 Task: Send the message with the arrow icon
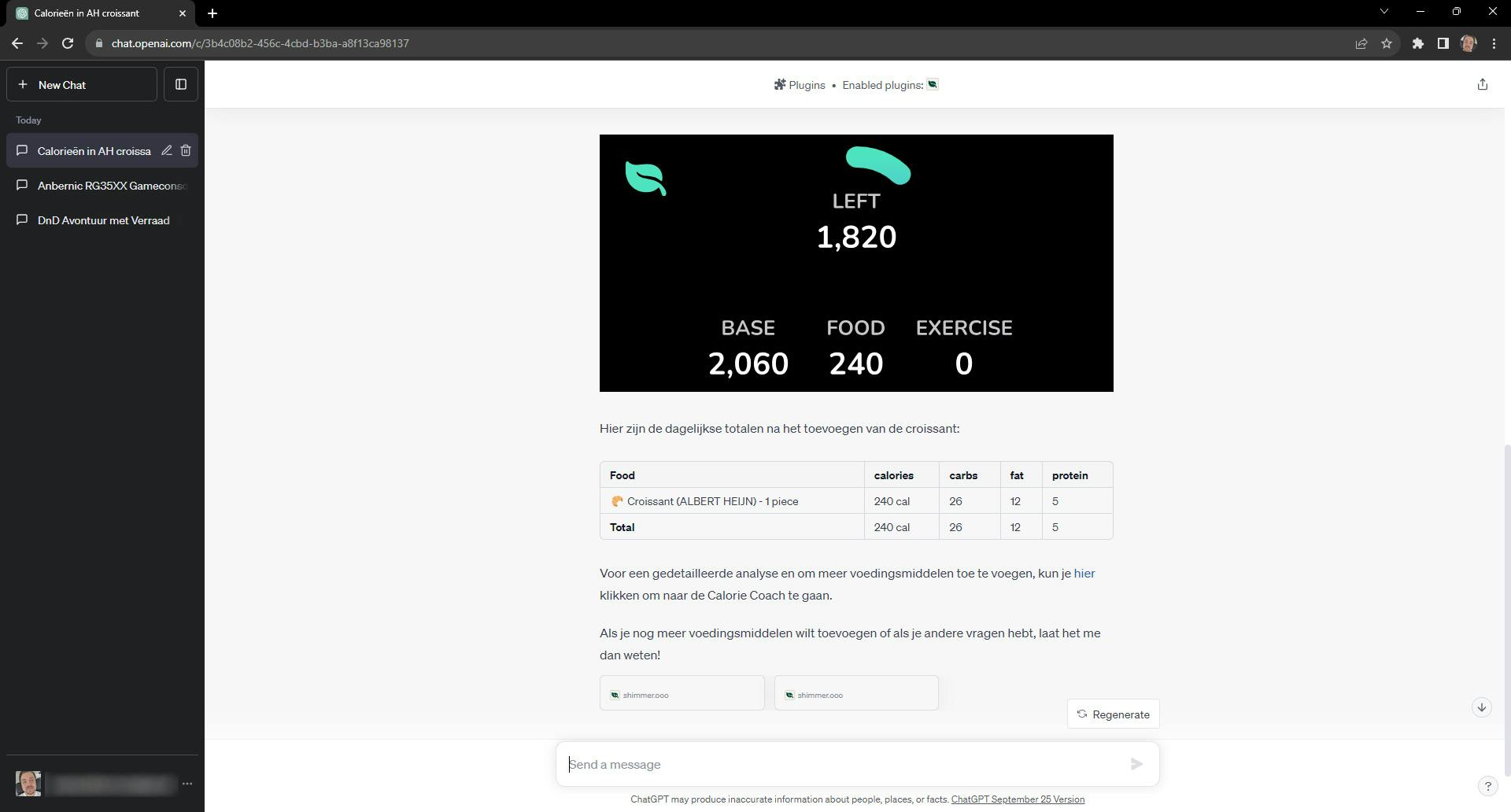pos(1136,763)
